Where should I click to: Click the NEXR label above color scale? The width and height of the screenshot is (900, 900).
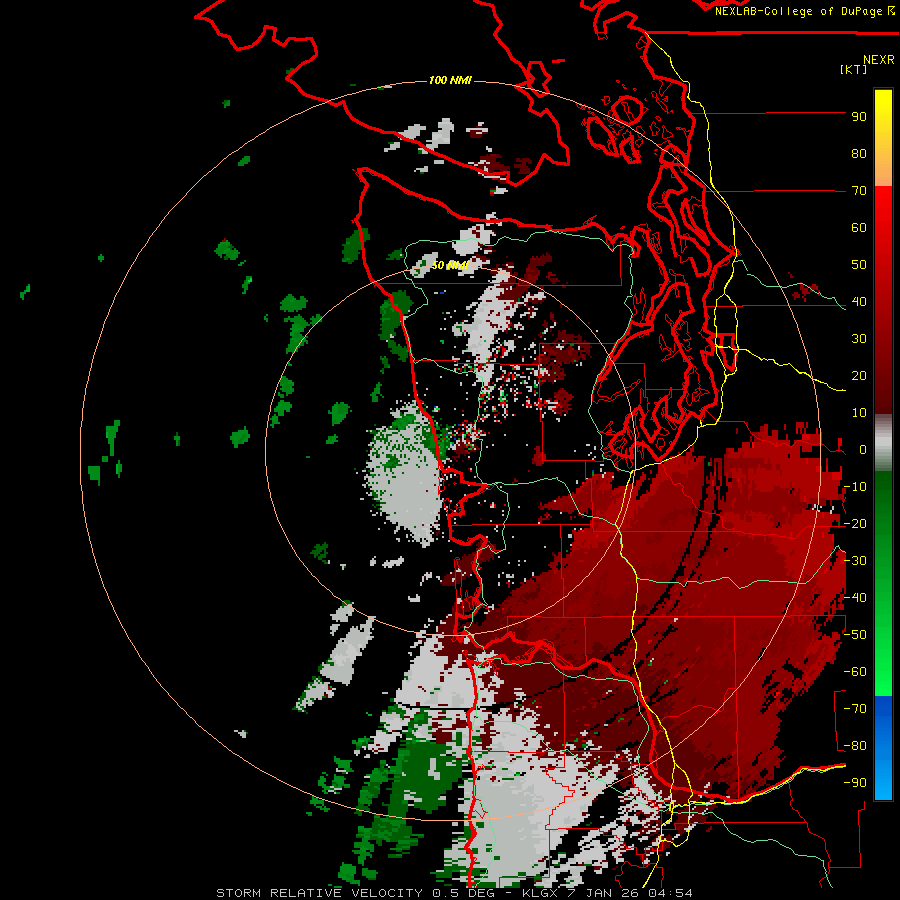point(878,60)
